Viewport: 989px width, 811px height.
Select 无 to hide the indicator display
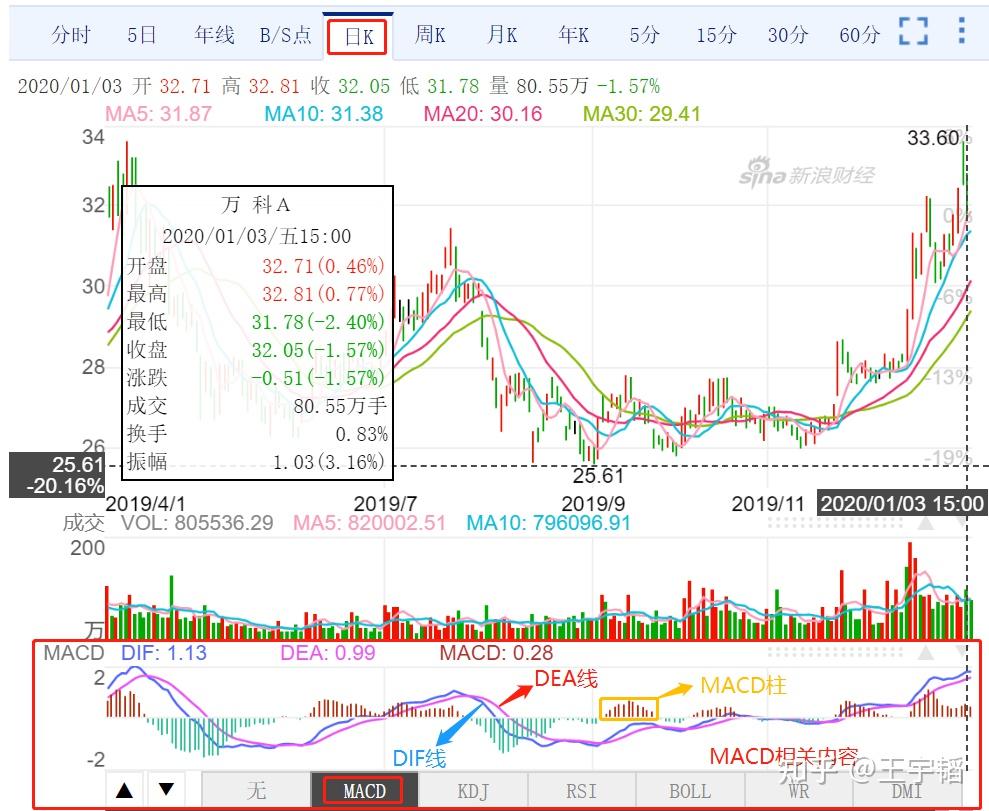coord(256,790)
